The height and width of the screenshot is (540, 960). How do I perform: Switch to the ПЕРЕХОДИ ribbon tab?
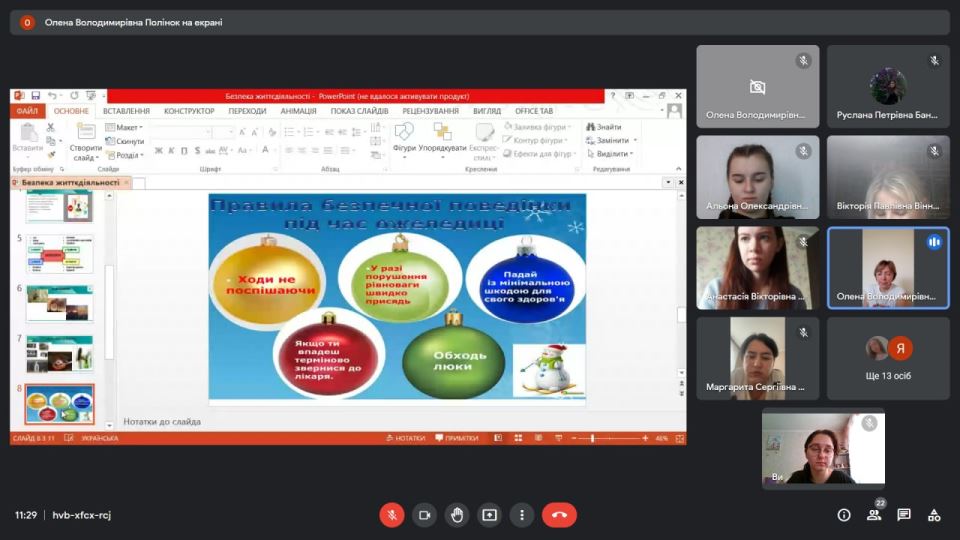click(247, 111)
